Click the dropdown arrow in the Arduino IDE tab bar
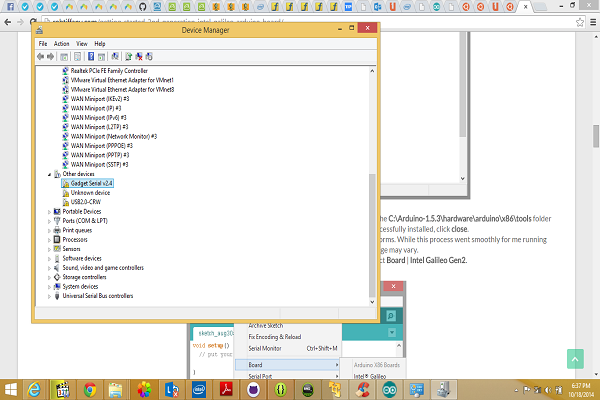The height and width of the screenshot is (400, 600). (x=392, y=332)
